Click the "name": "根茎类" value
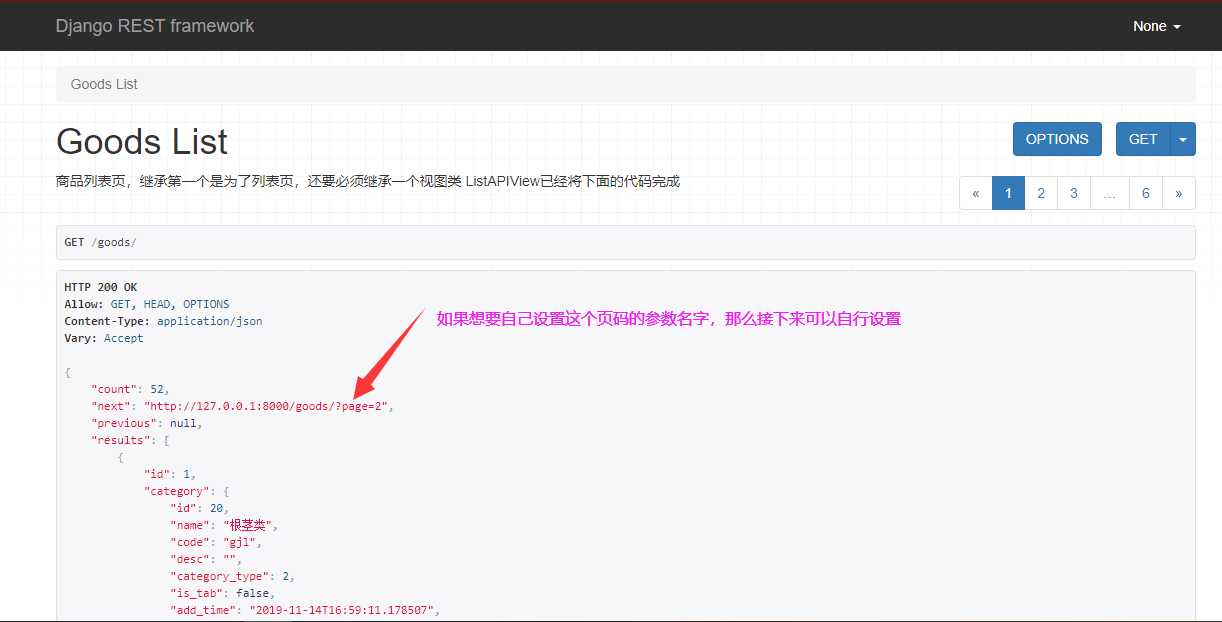Viewport: 1222px width, 622px height. click(x=250, y=525)
